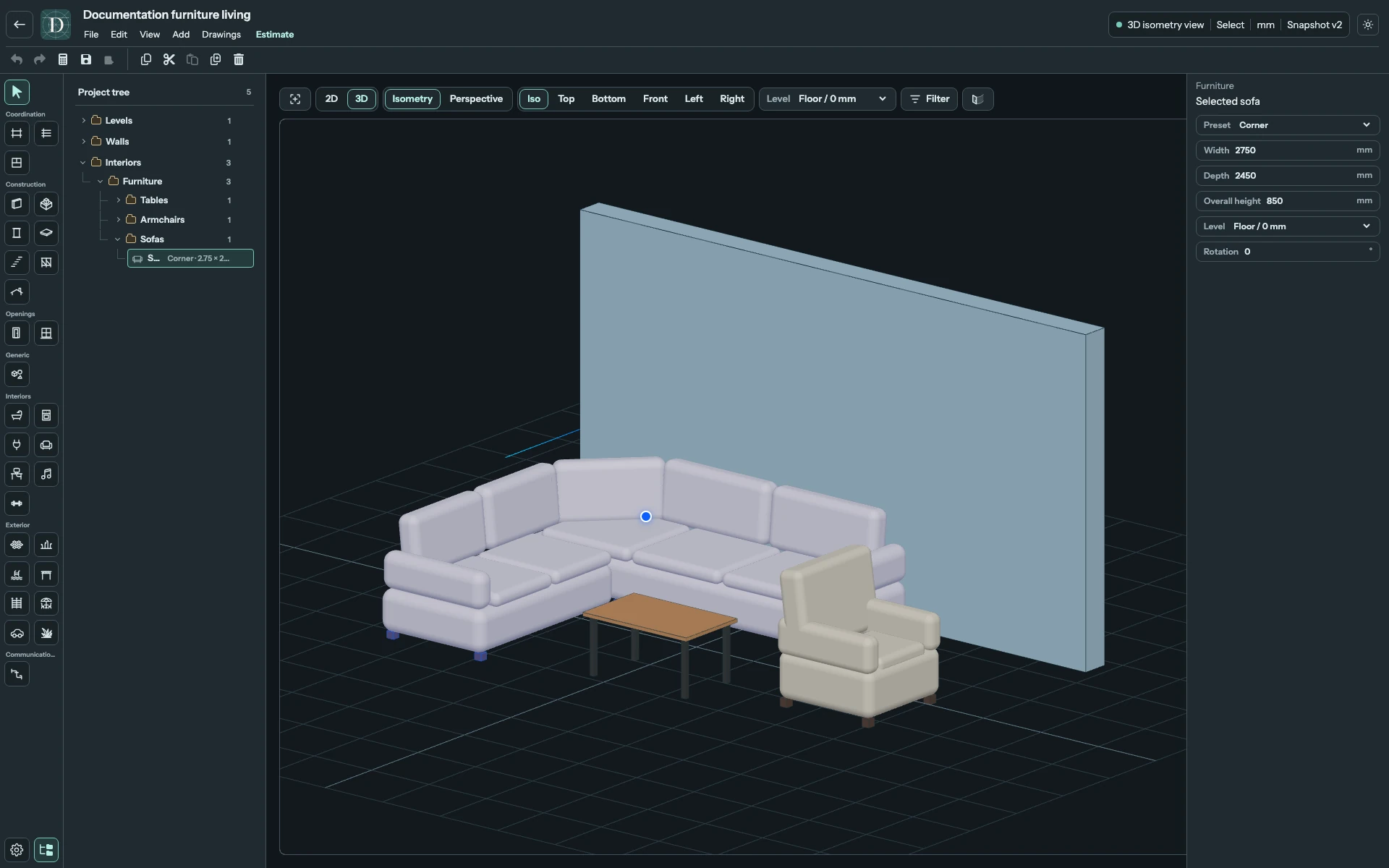Select the window opening tool
The width and height of the screenshot is (1389, 868).
(x=46, y=333)
